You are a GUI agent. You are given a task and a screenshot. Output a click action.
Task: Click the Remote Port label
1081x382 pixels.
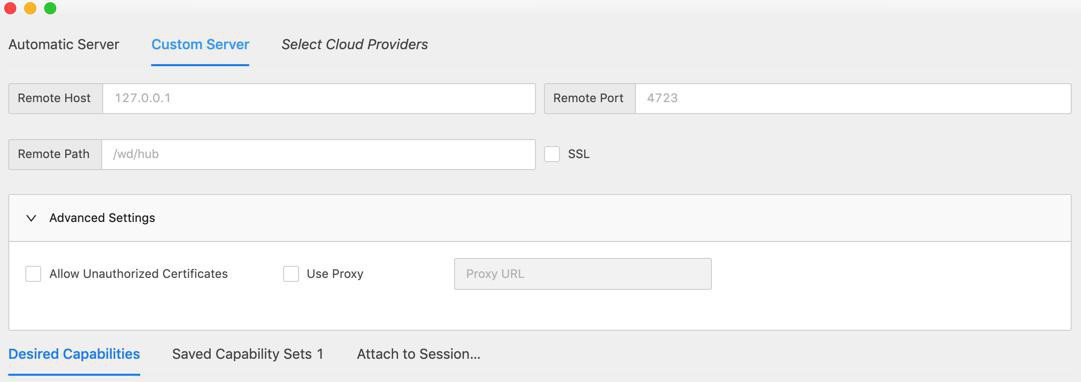point(589,99)
